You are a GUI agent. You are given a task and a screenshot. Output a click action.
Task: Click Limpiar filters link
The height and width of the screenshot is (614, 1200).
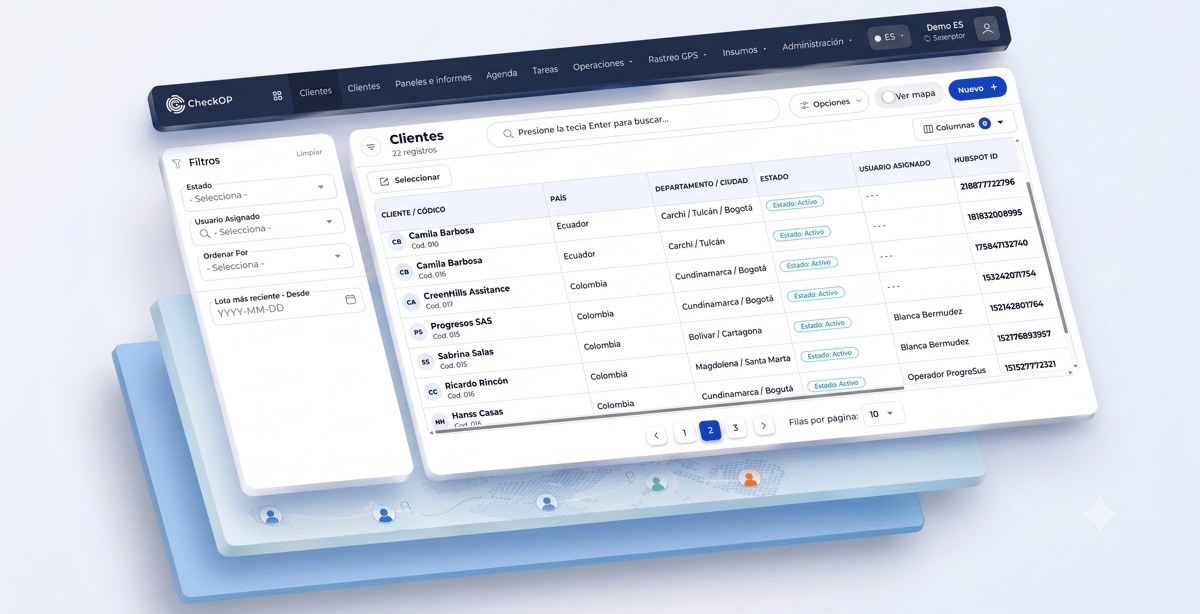tap(309, 153)
